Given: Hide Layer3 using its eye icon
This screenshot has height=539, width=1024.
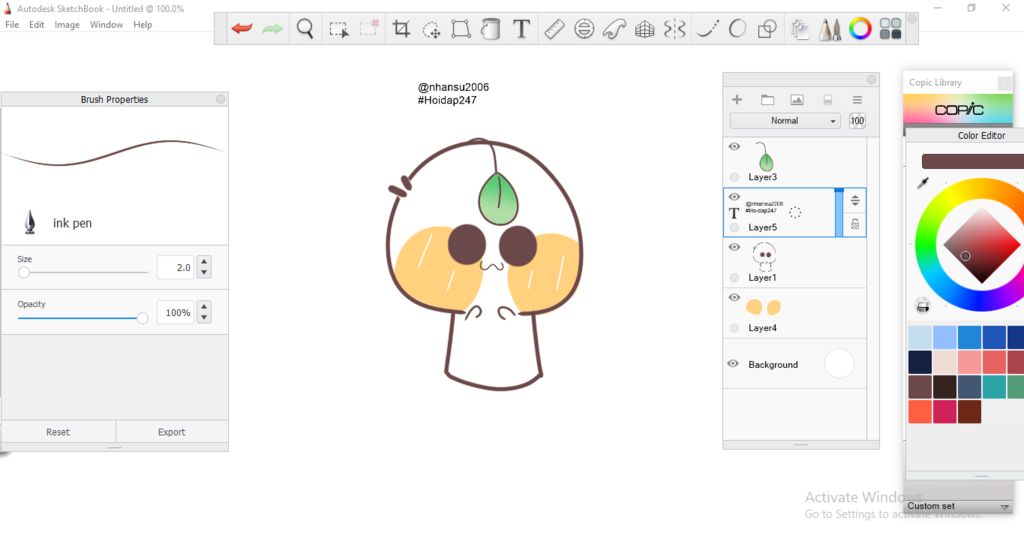Looking at the screenshot, I should (734, 146).
